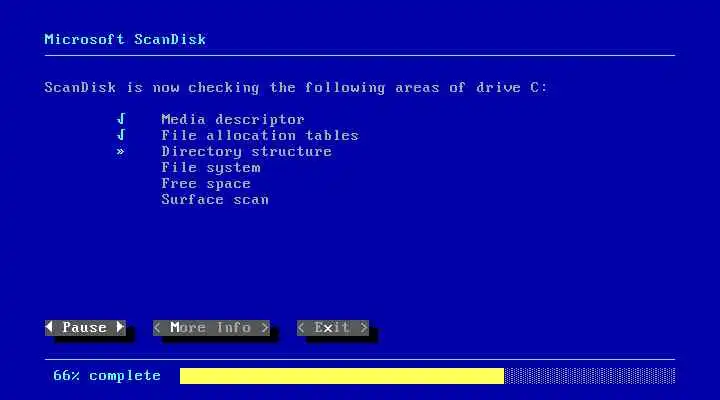Click the » marker beside Directory structure
Screen dimensions: 720x400
pyautogui.click(x=120, y=152)
